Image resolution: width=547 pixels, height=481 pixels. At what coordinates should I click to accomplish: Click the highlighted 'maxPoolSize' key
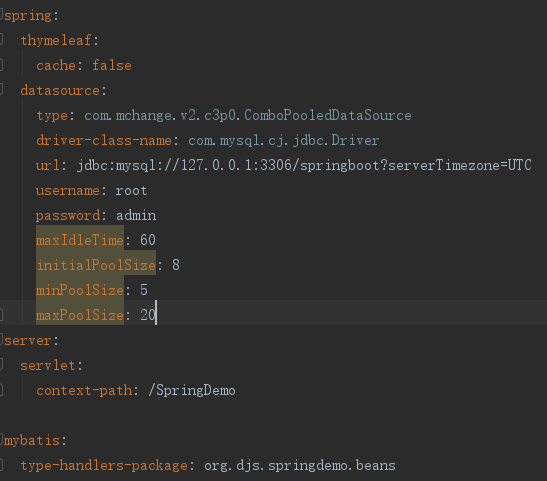(80, 315)
